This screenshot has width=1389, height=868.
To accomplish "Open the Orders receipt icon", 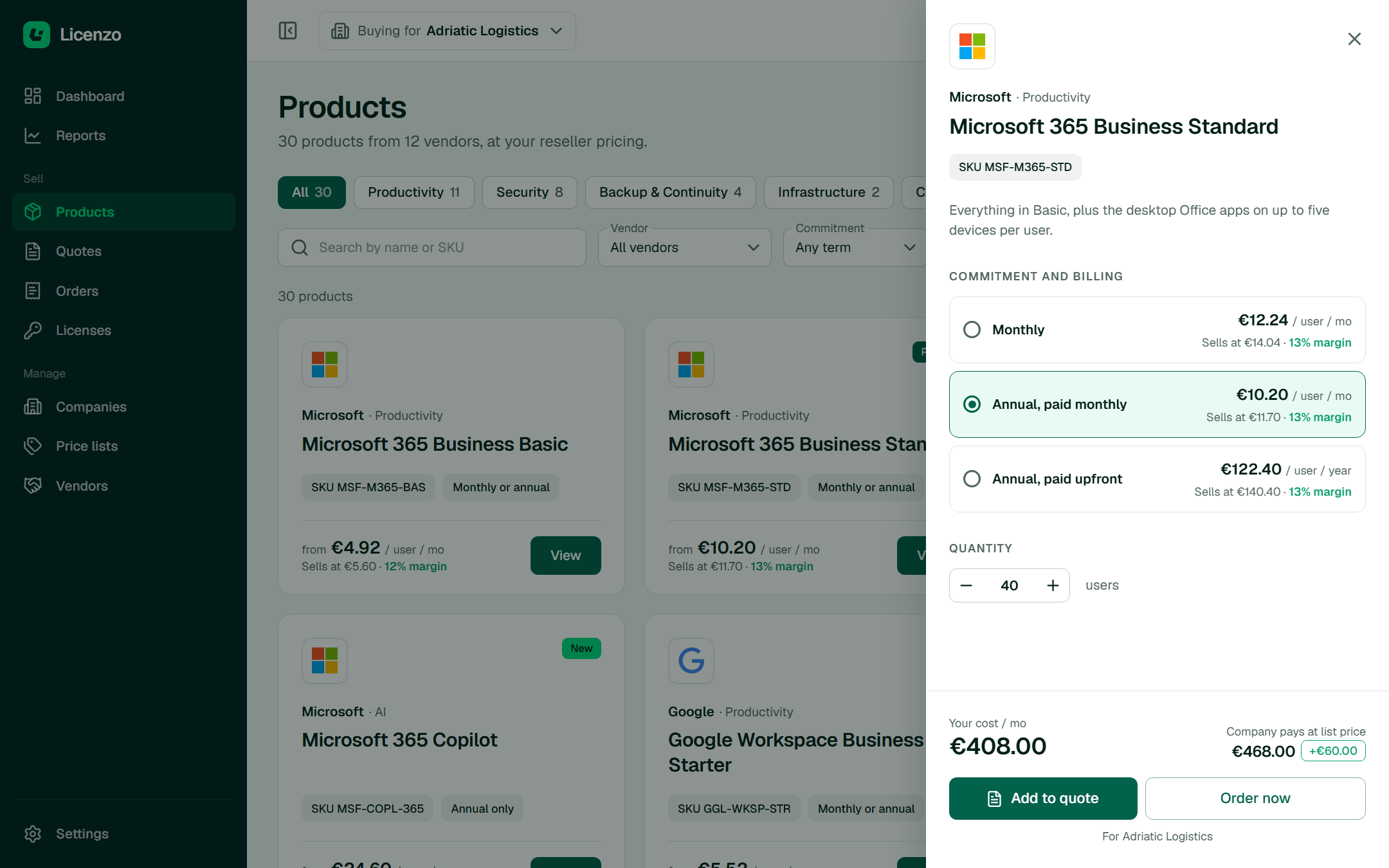I will (33, 291).
